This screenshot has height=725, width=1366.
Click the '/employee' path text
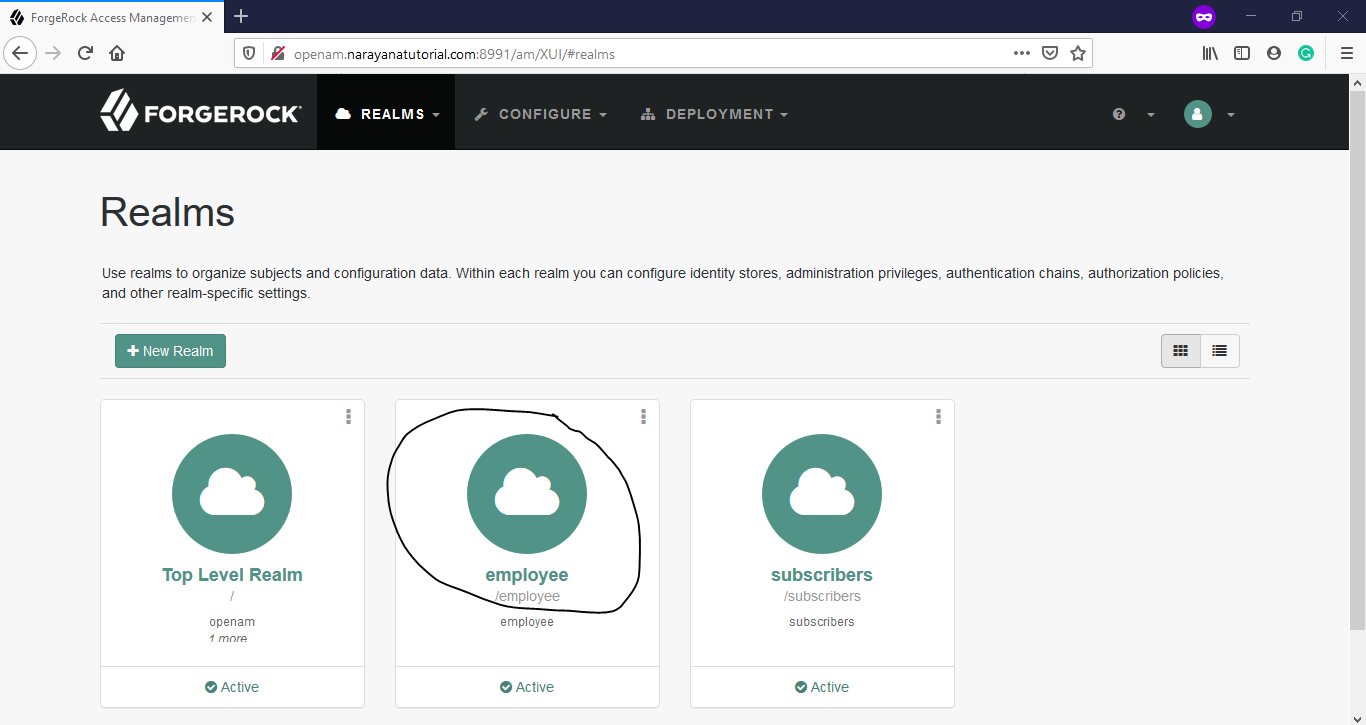click(x=527, y=597)
